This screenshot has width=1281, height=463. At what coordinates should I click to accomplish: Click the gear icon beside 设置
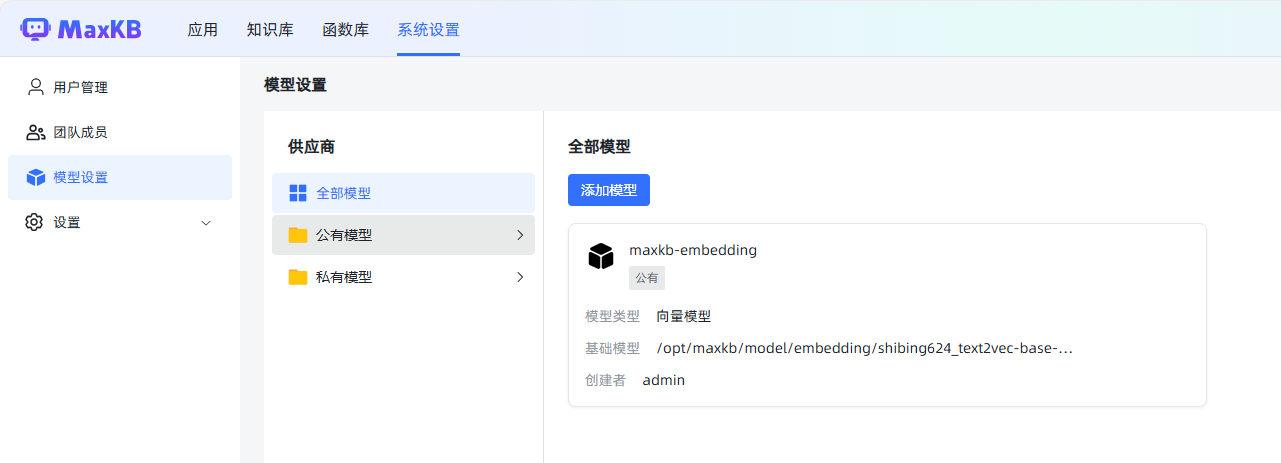click(35, 222)
